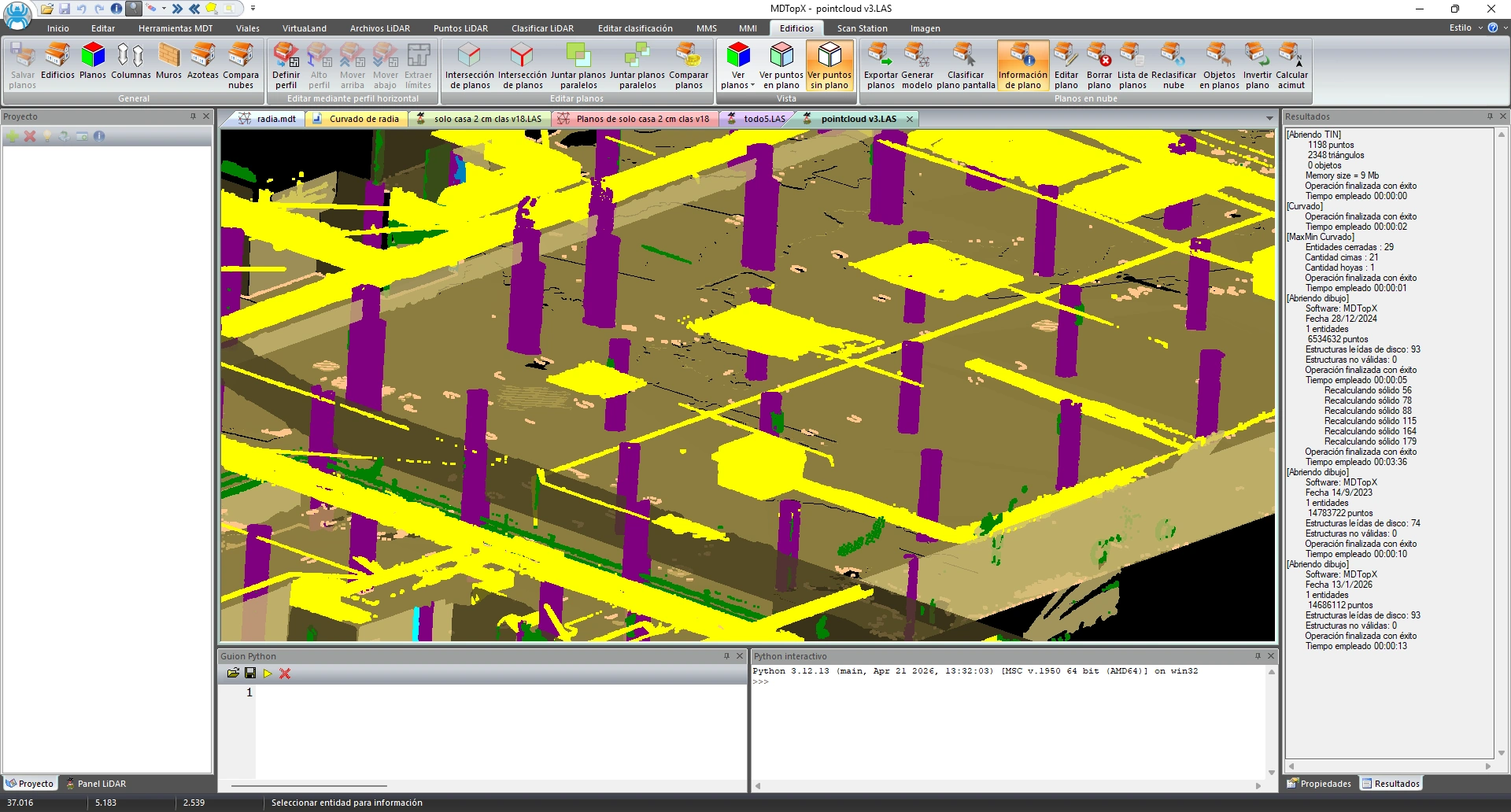Open the MDTopX application menu button

click(x=17, y=15)
